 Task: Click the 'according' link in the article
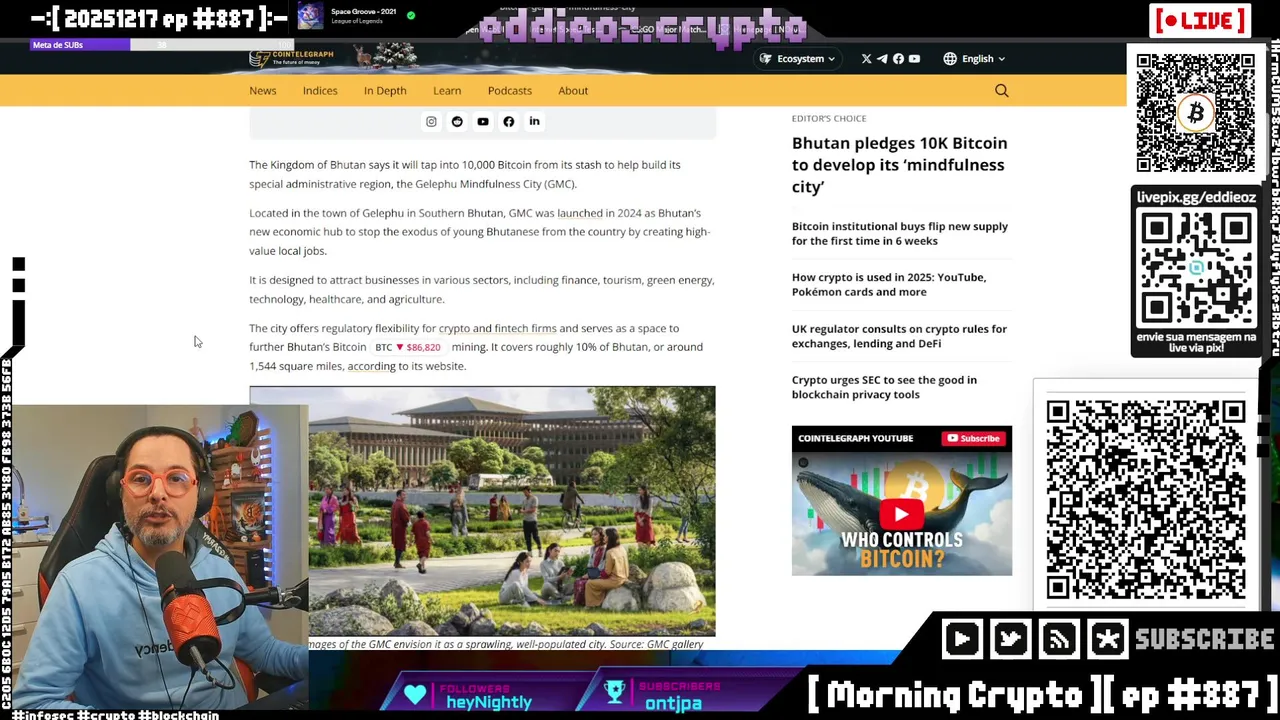tap(371, 366)
